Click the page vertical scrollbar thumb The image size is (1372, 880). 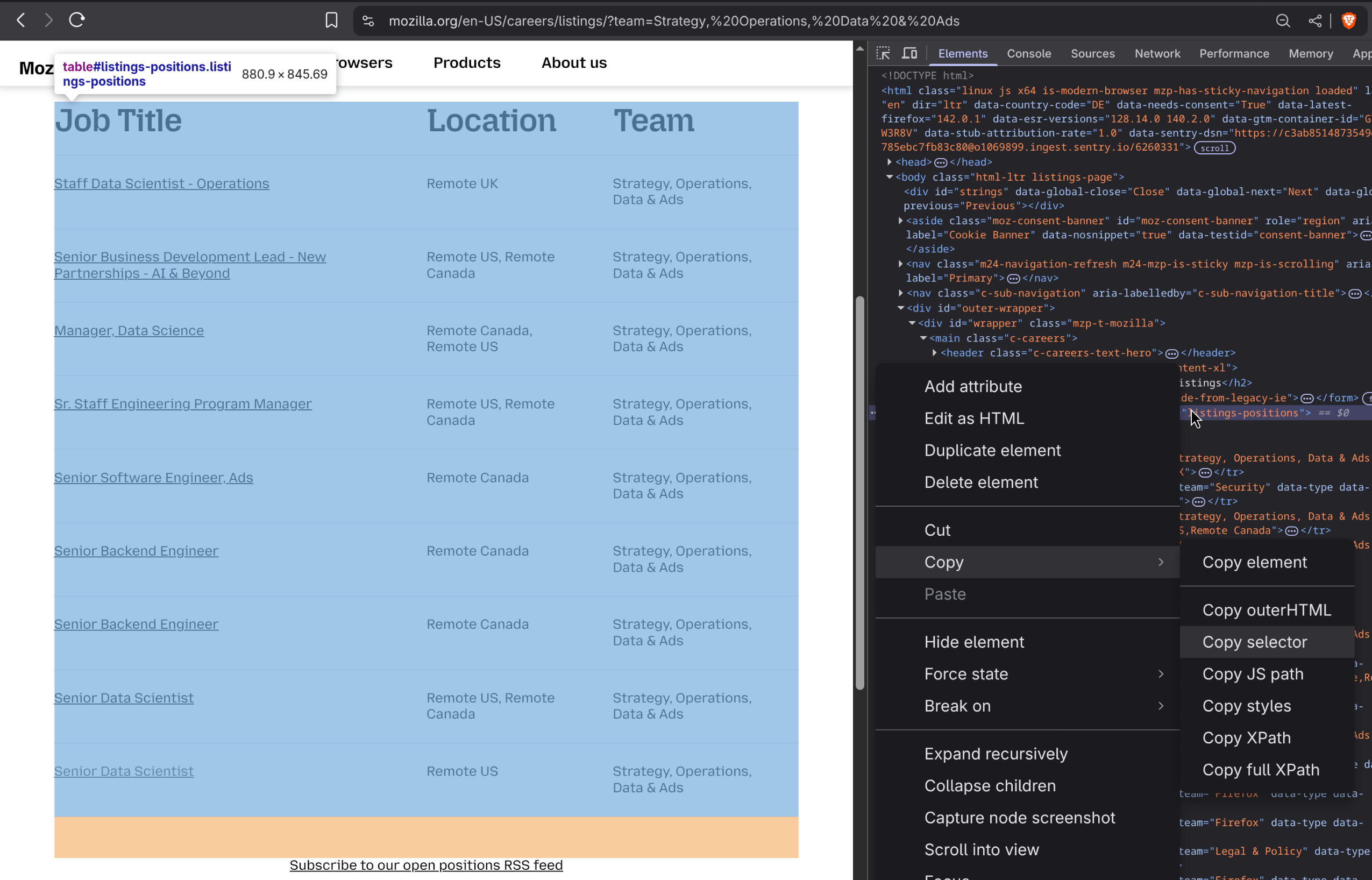pyautogui.click(x=859, y=493)
